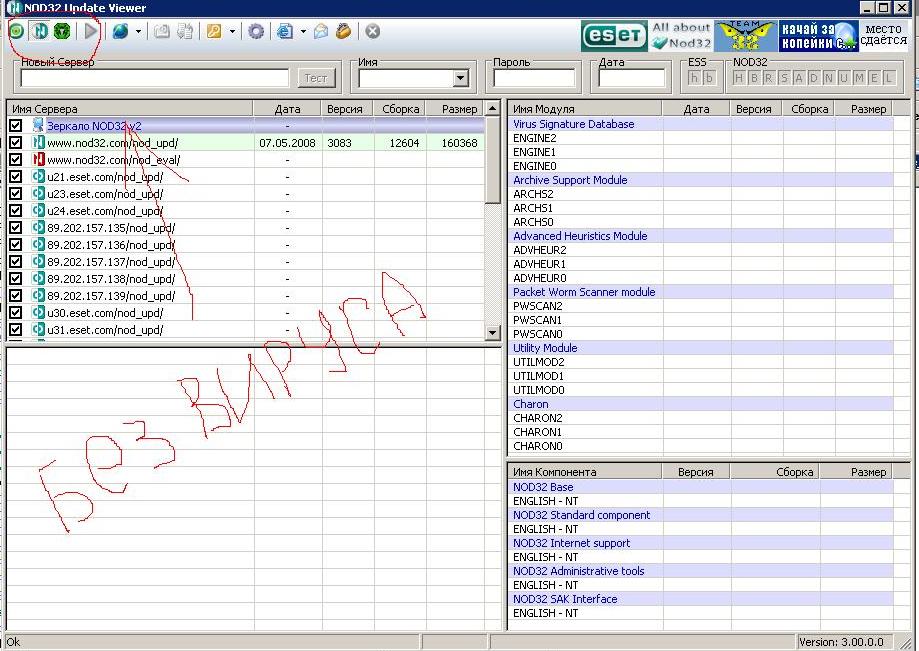The height and width of the screenshot is (651, 919).
Task: Click the green circle icon in toolbar
Action: (16, 31)
